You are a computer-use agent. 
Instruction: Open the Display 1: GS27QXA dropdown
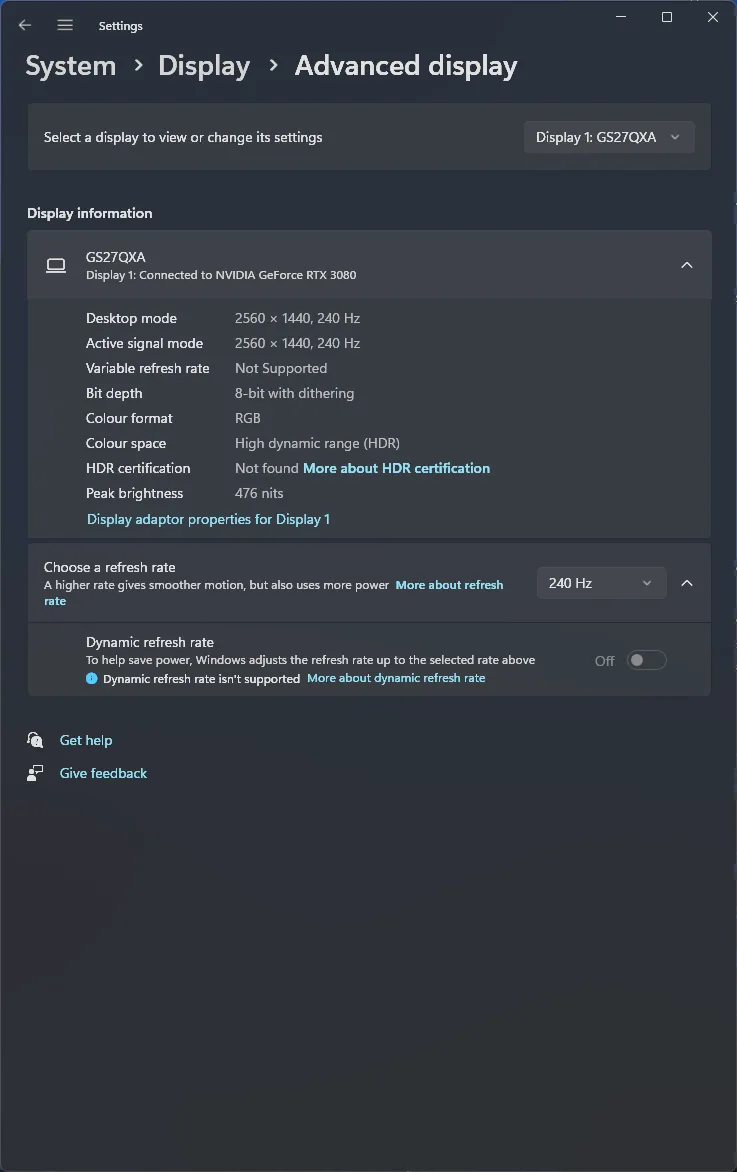(x=609, y=138)
